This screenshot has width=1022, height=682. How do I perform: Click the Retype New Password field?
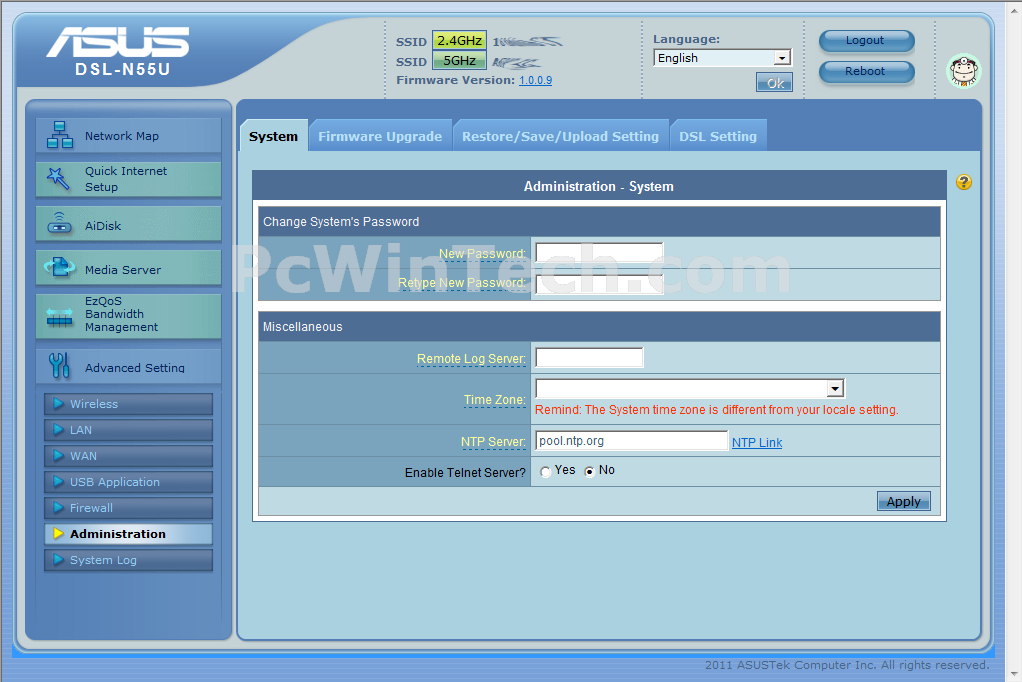coord(599,284)
